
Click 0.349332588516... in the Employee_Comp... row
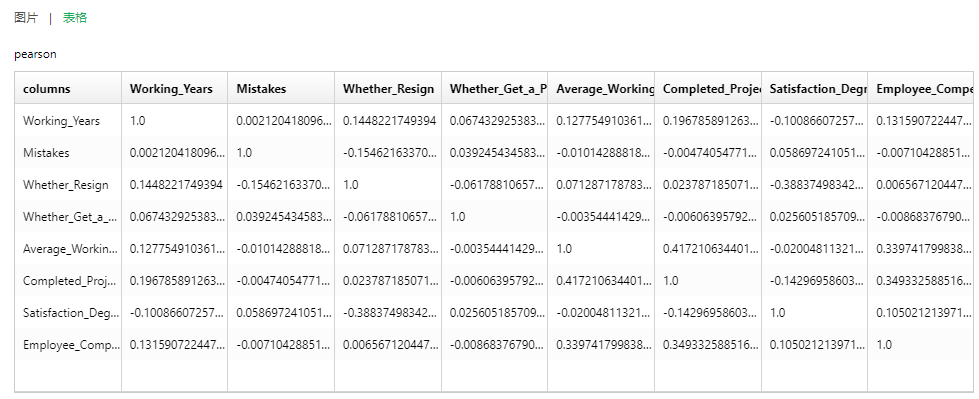tap(711, 344)
